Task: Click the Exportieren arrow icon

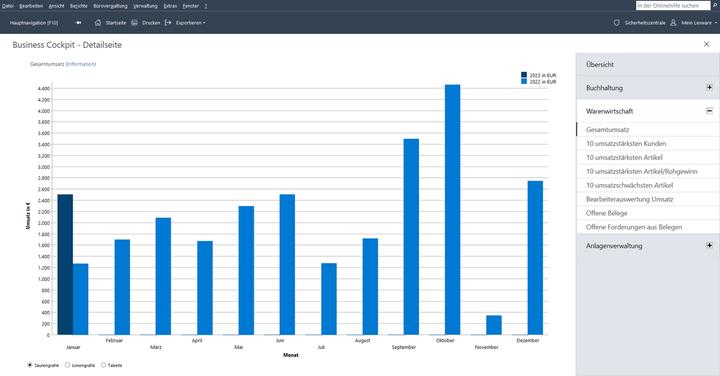Action: click(168, 22)
